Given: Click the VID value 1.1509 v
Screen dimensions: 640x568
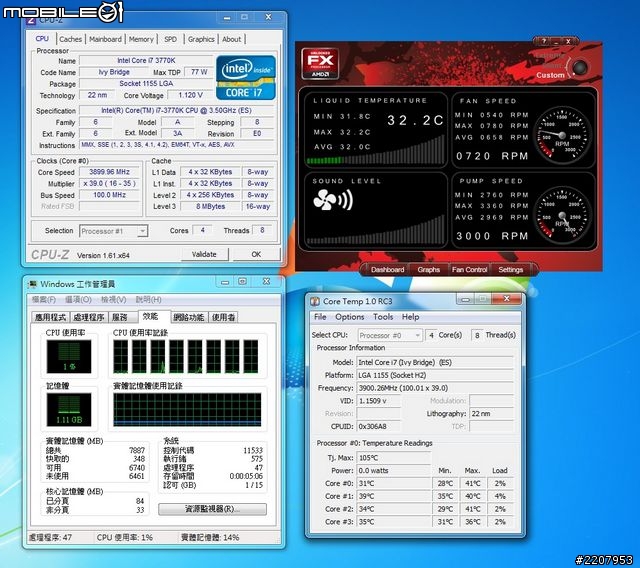Looking at the screenshot, I should pos(378,401).
